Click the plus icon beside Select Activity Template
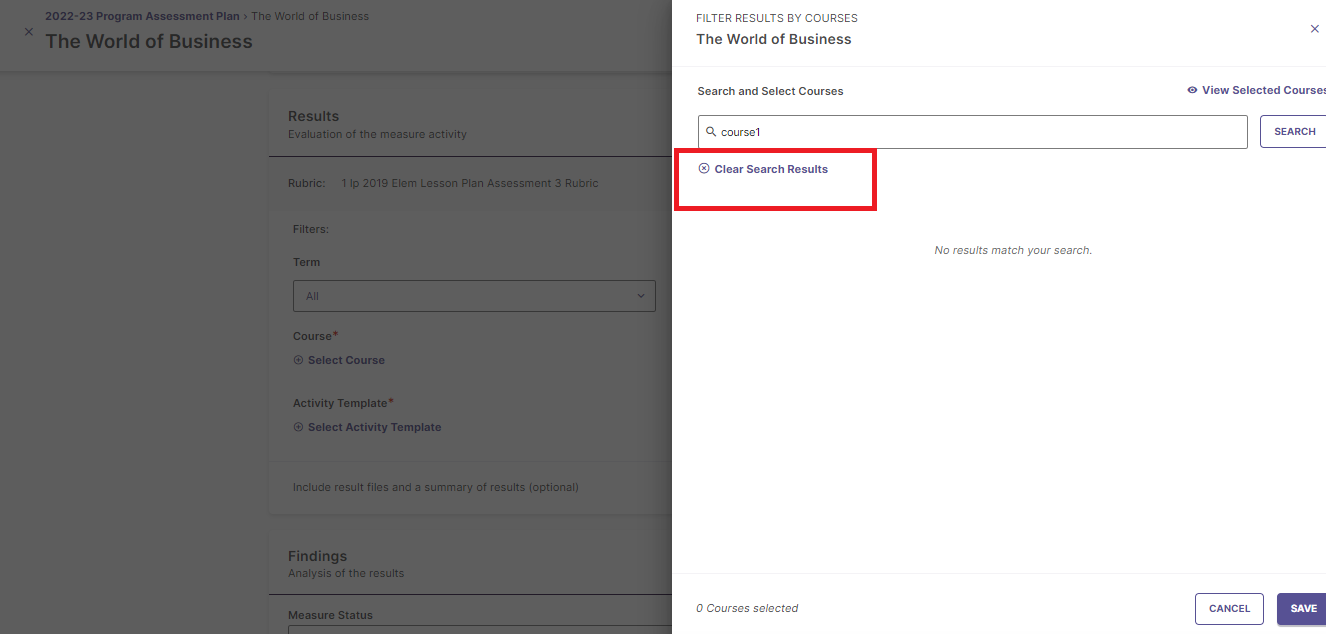 pos(297,427)
